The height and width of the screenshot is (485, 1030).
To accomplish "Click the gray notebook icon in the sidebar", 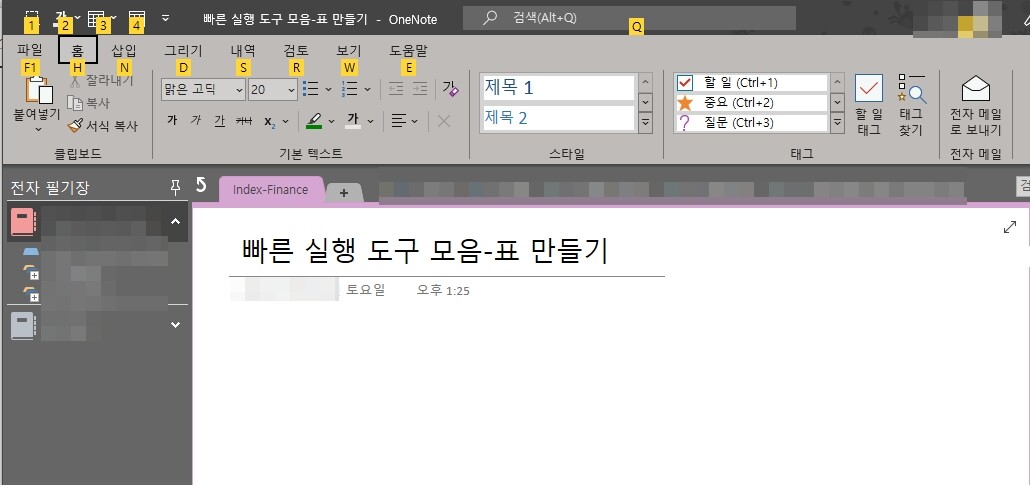I will 23,325.
